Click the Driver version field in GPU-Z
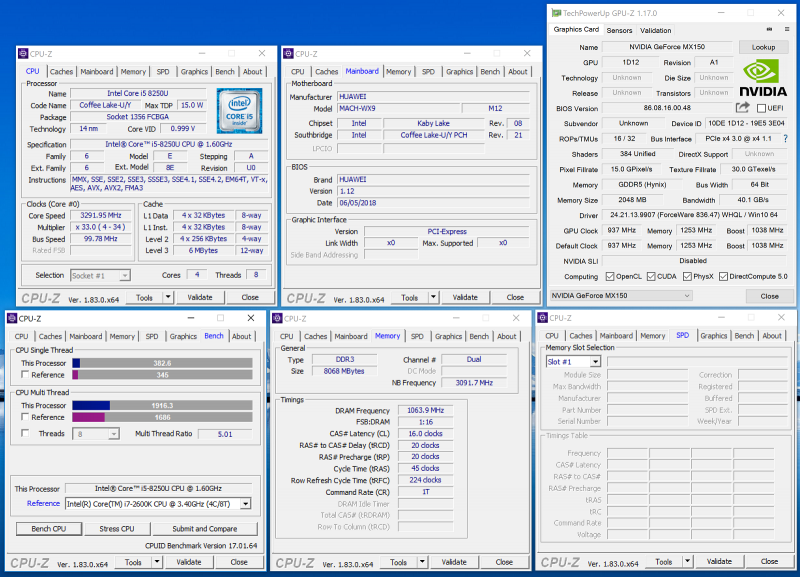 tap(694, 215)
